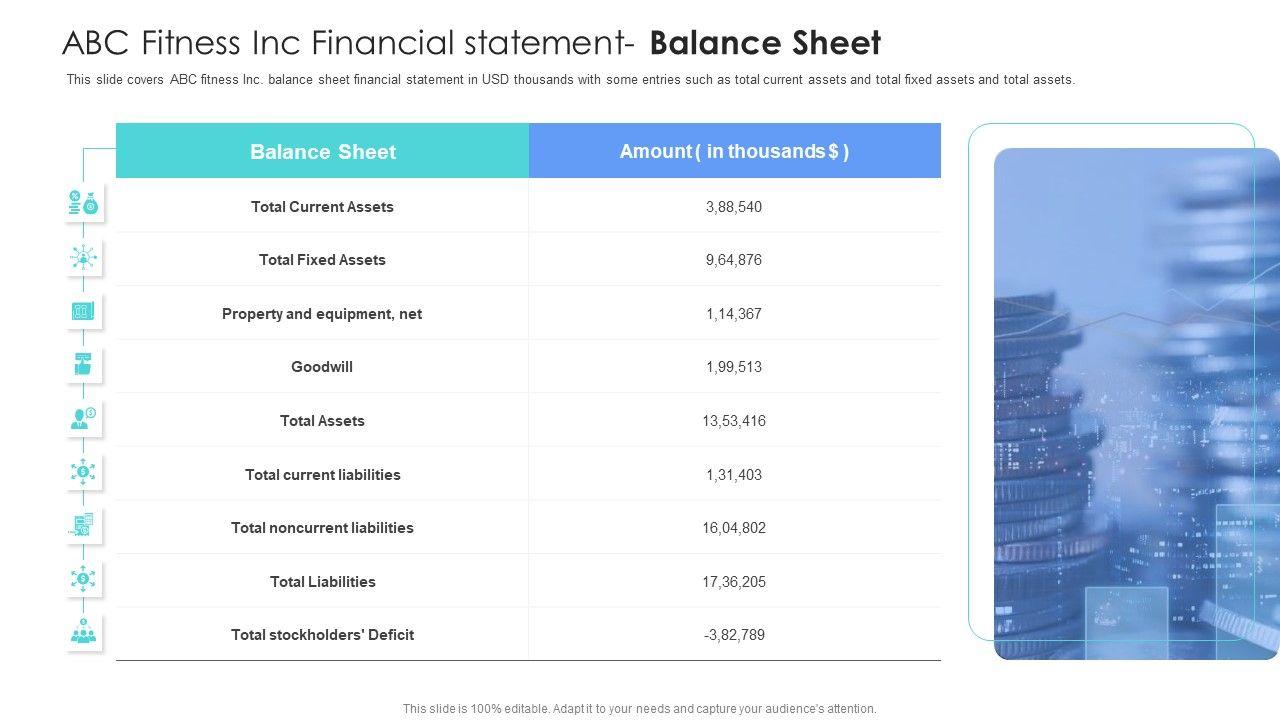Select the dollar arrows icon beside Total Liabilities
Image resolution: width=1280 pixels, height=720 pixels.
(83, 578)
